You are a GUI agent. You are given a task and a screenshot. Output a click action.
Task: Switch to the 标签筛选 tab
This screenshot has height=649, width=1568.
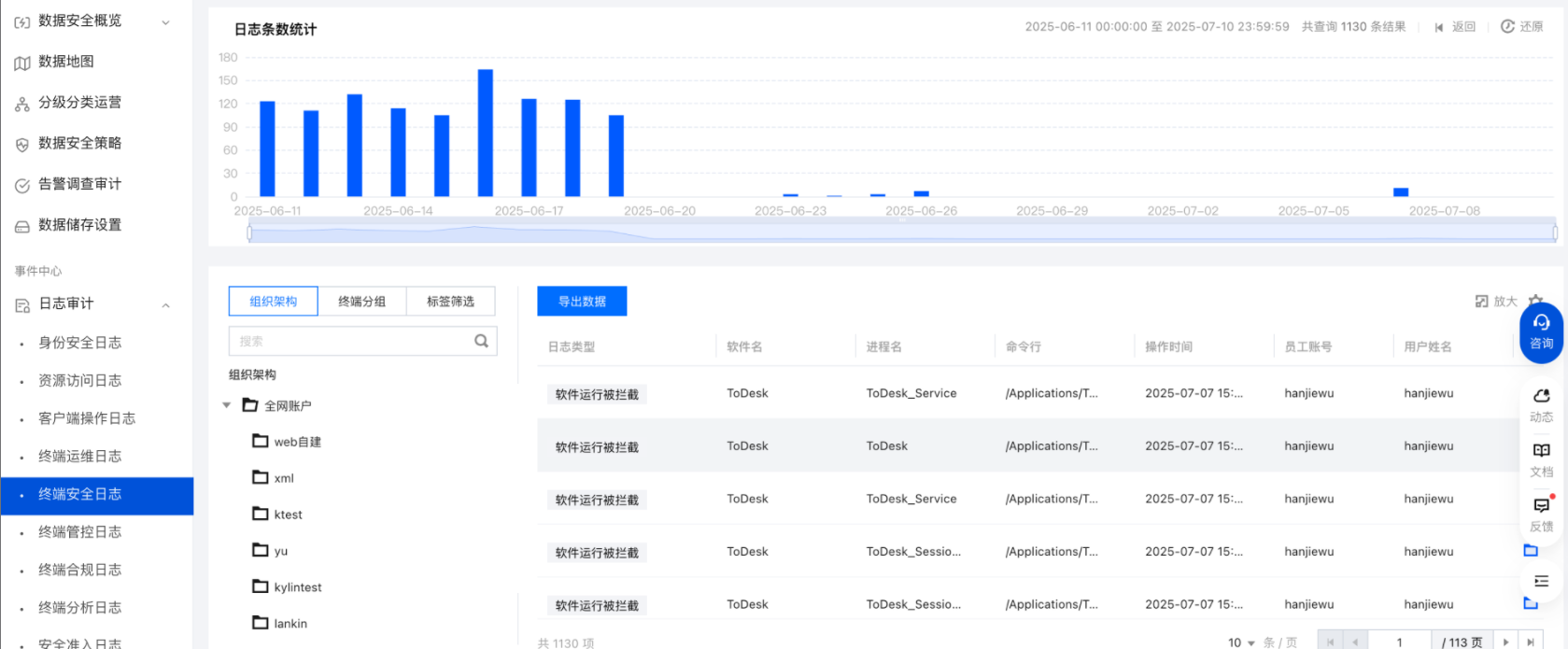pyautogui.click(x=450, y=302)
